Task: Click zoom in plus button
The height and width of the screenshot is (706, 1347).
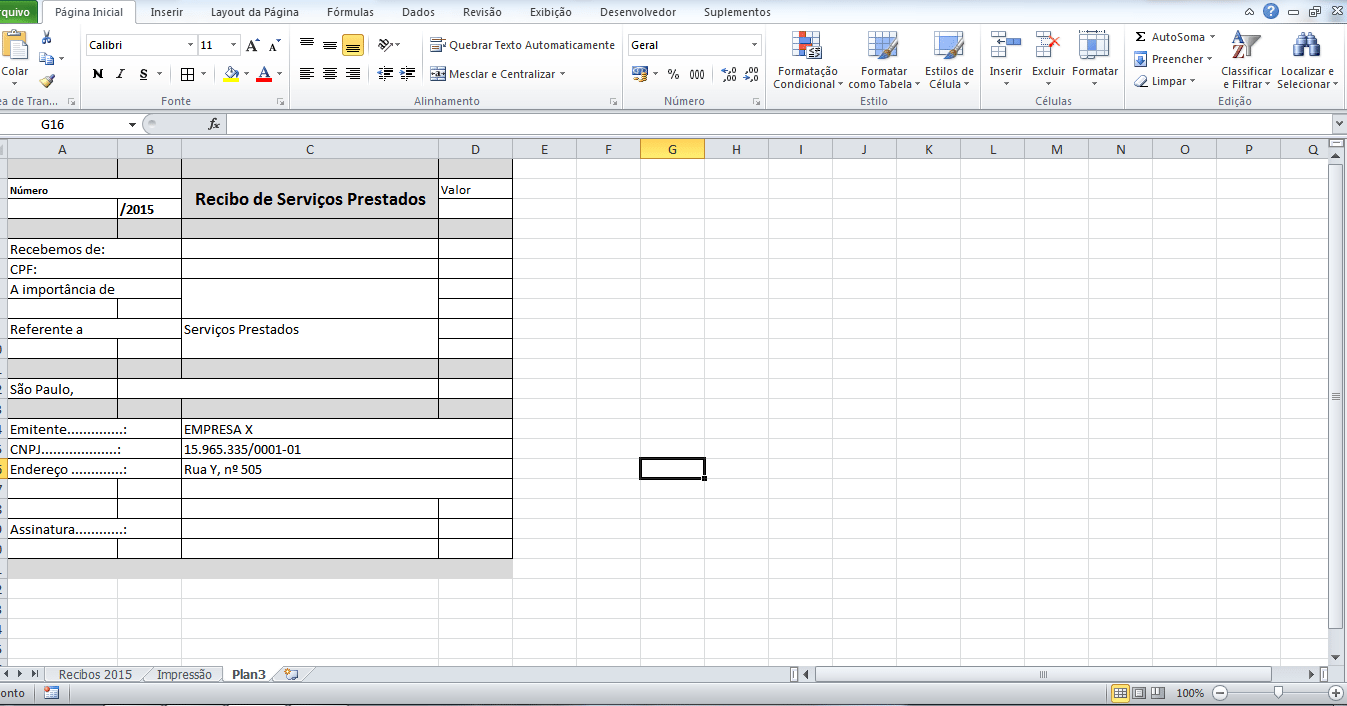Action: (1335, 693)
